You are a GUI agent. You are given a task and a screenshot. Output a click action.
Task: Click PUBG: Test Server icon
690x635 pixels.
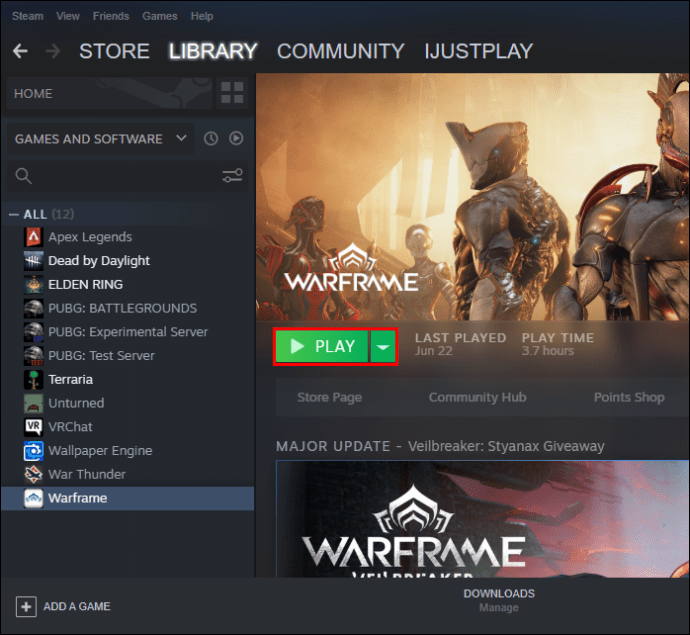[x=33, y=356]
